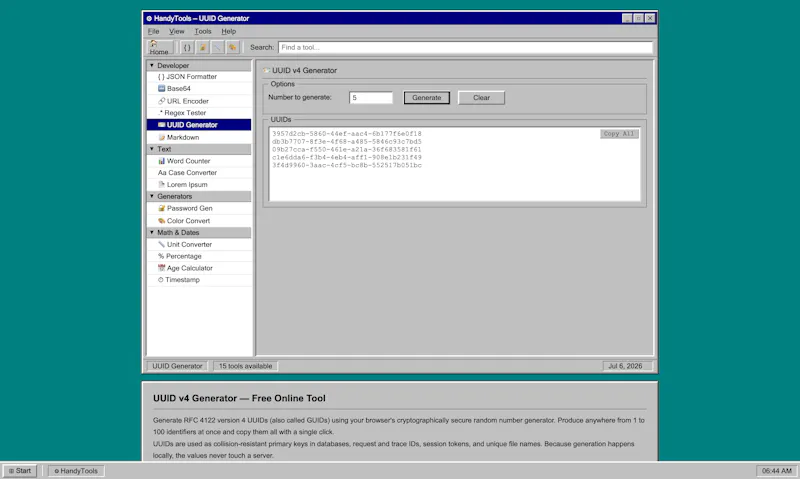Select Unit Converter in the sidebar
The height and width of the screenshot is (479, 800).
pos(199,244)
